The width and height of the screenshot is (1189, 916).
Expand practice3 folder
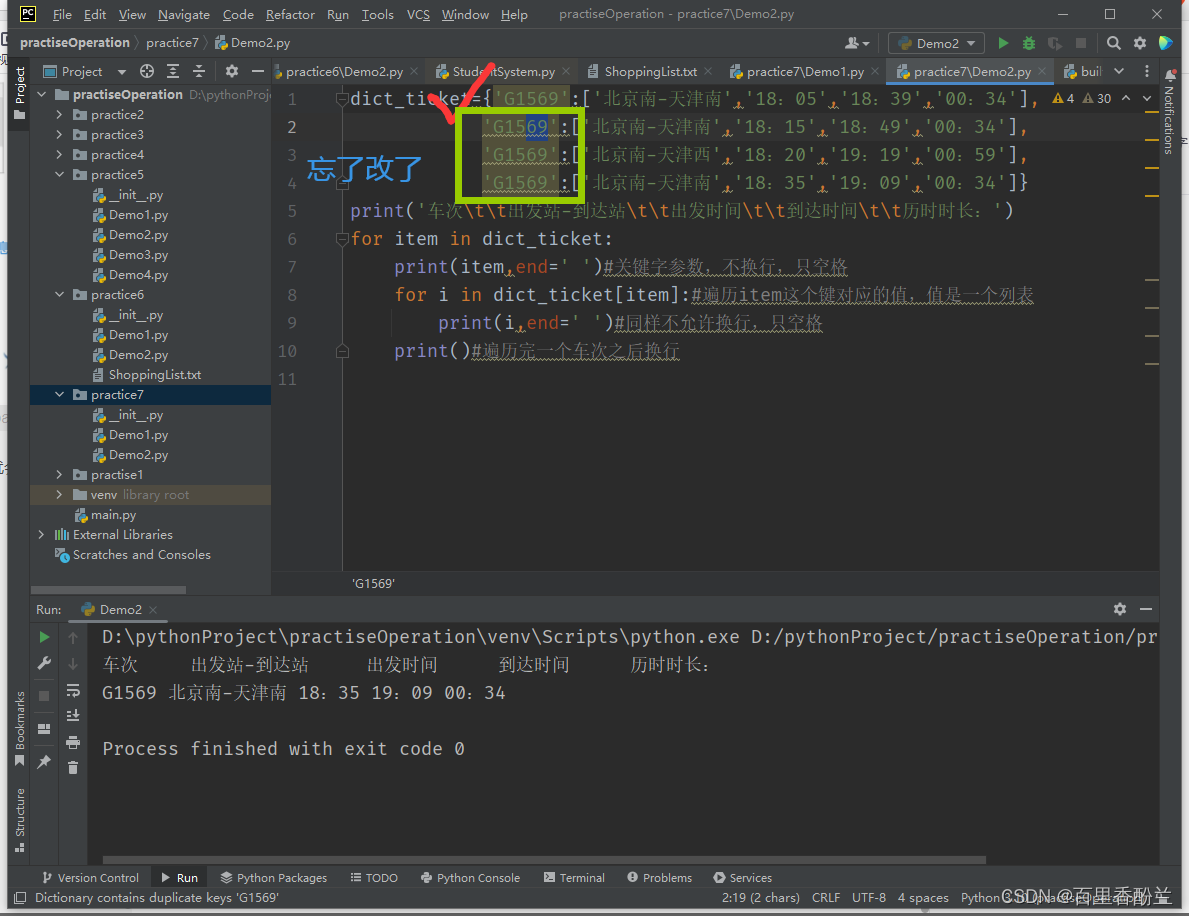click(x=59, y=134)
